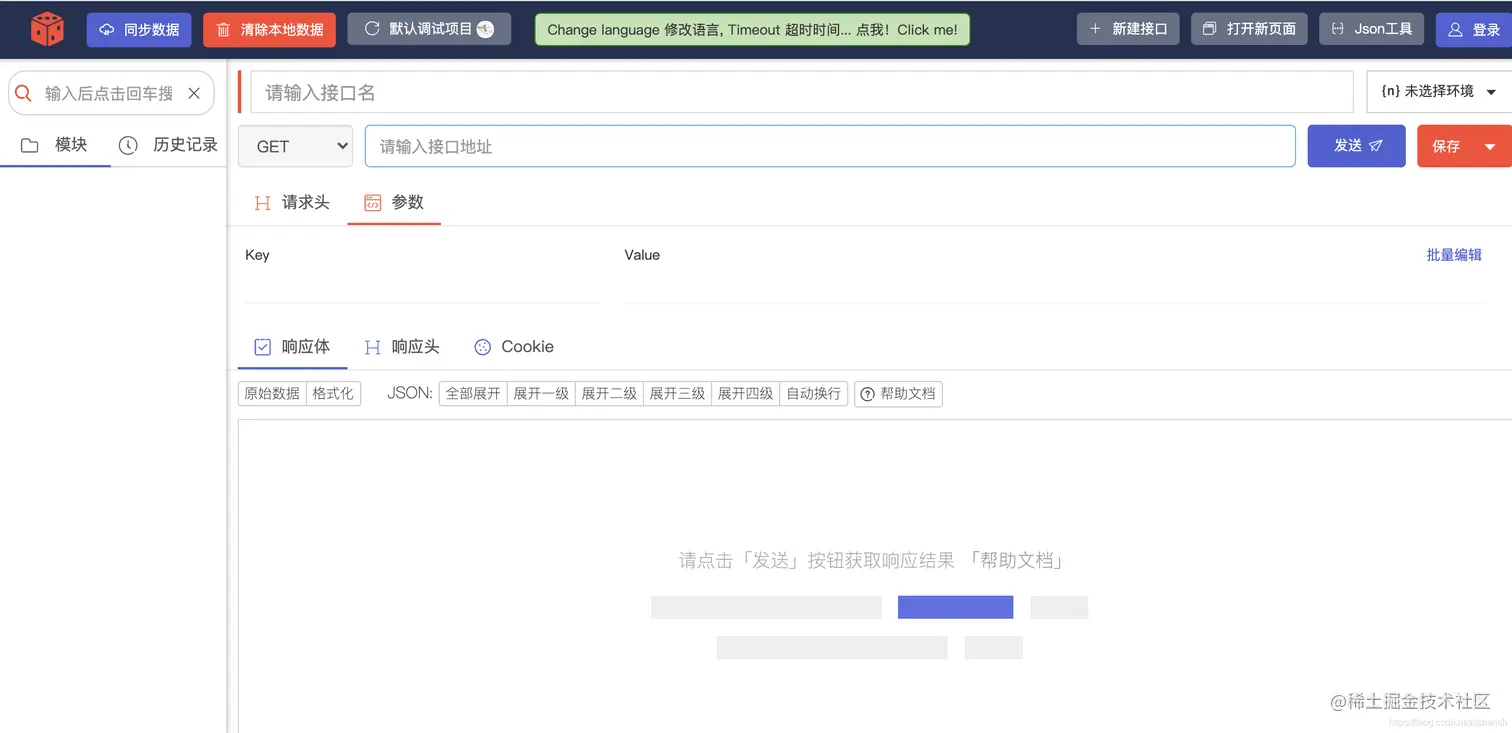Click the interface name input 请输入接口名
1512x733 pixels.
(x=801, y=92)
